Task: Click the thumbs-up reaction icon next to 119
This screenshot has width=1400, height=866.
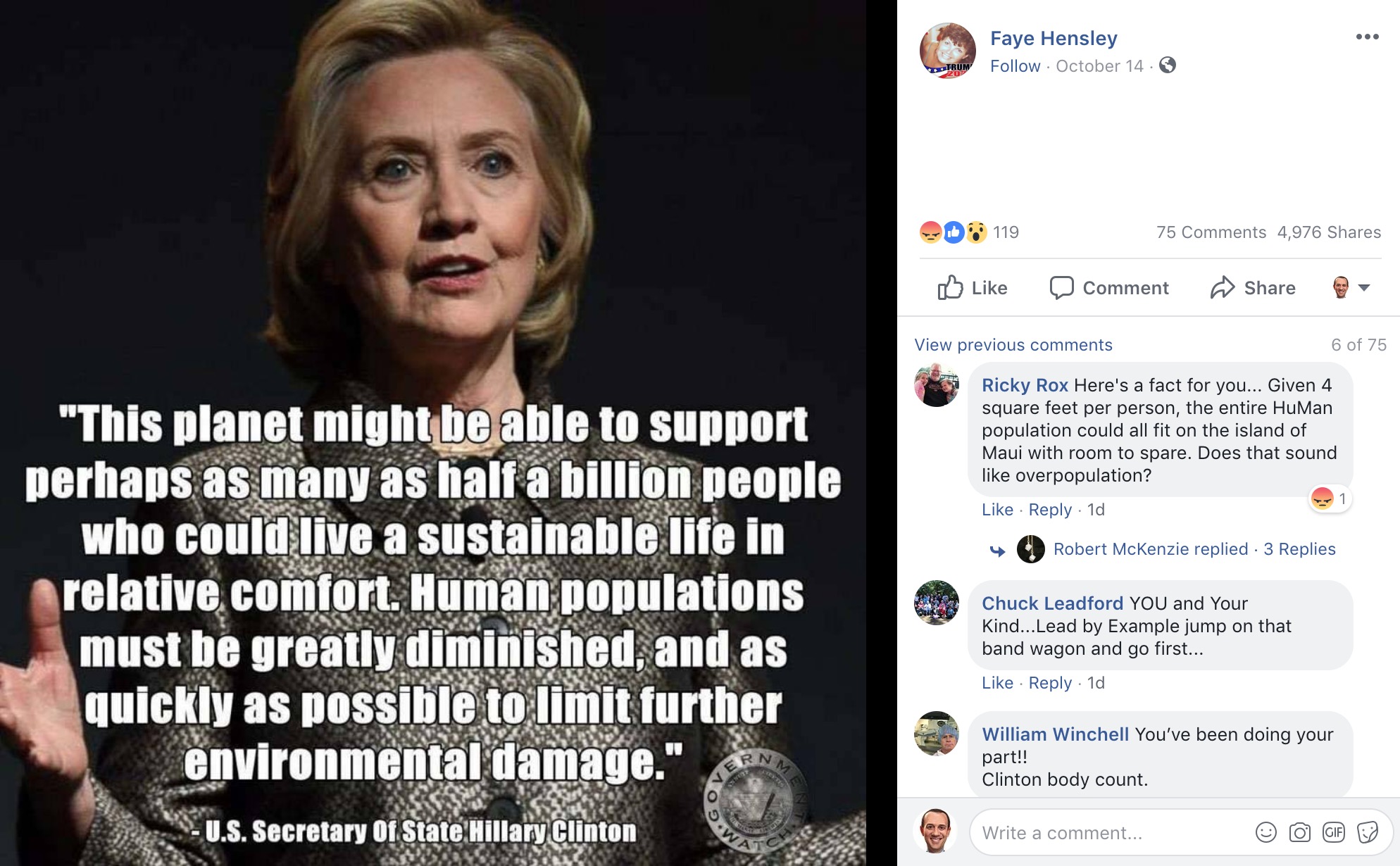Action: (x=954, y=233)
